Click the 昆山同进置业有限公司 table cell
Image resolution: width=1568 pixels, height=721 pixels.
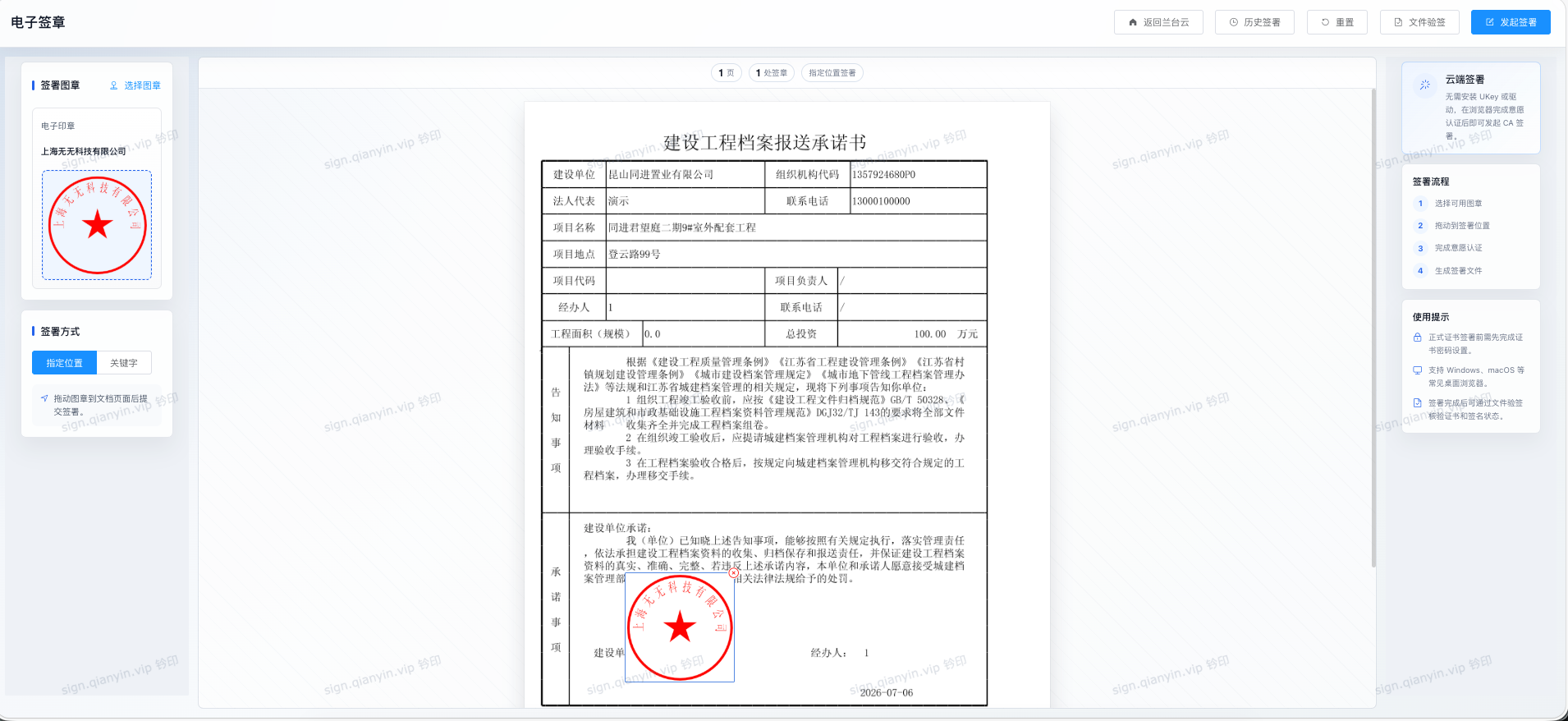pos(685,175)
